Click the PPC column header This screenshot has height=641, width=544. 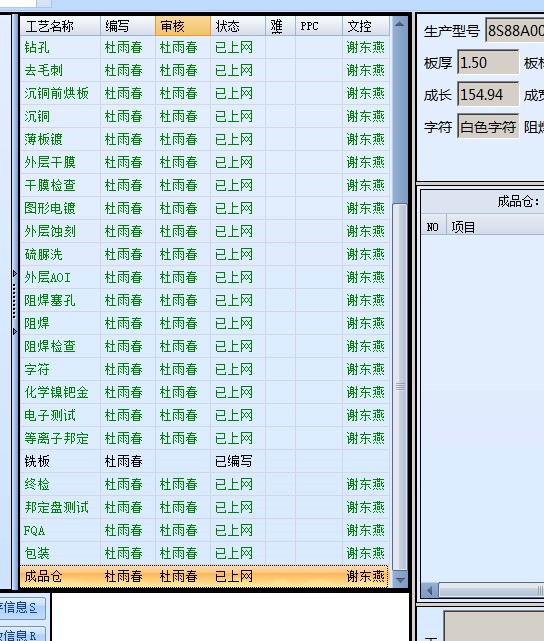click(x=319, y=26)
